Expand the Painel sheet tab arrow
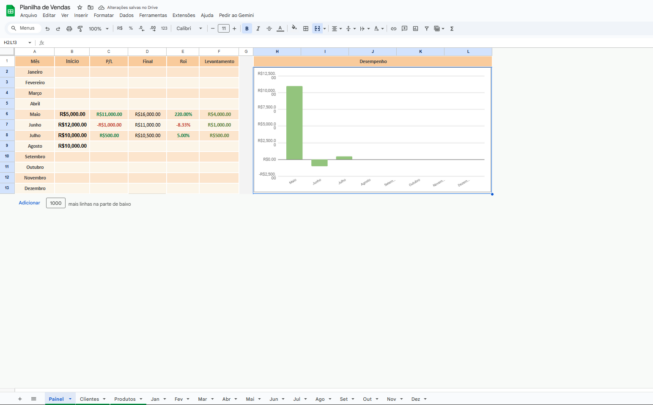This screenshot has height=405, width=653. point(69,399)
